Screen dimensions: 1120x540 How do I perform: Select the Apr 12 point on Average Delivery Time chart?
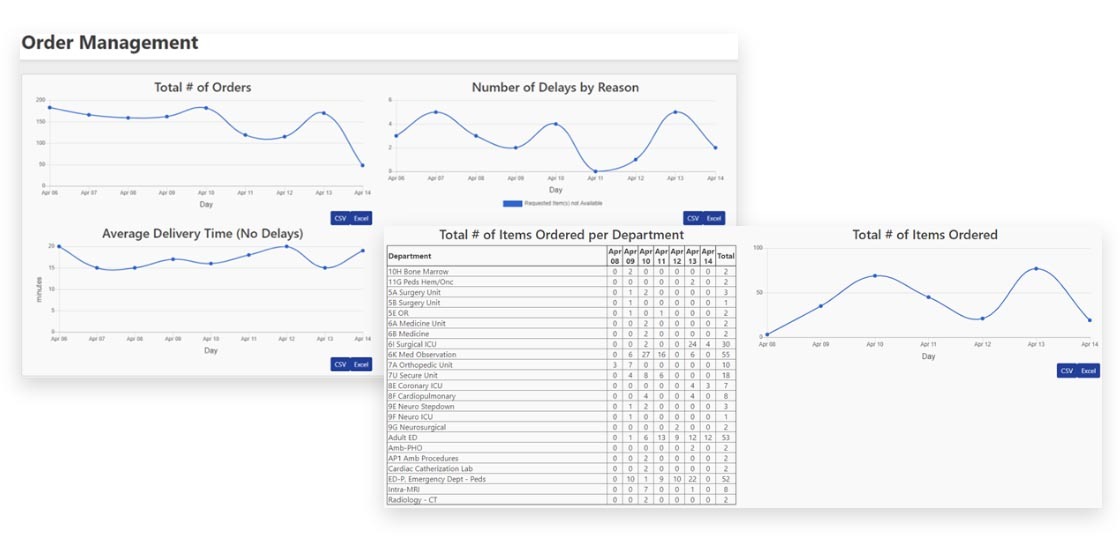286,246
